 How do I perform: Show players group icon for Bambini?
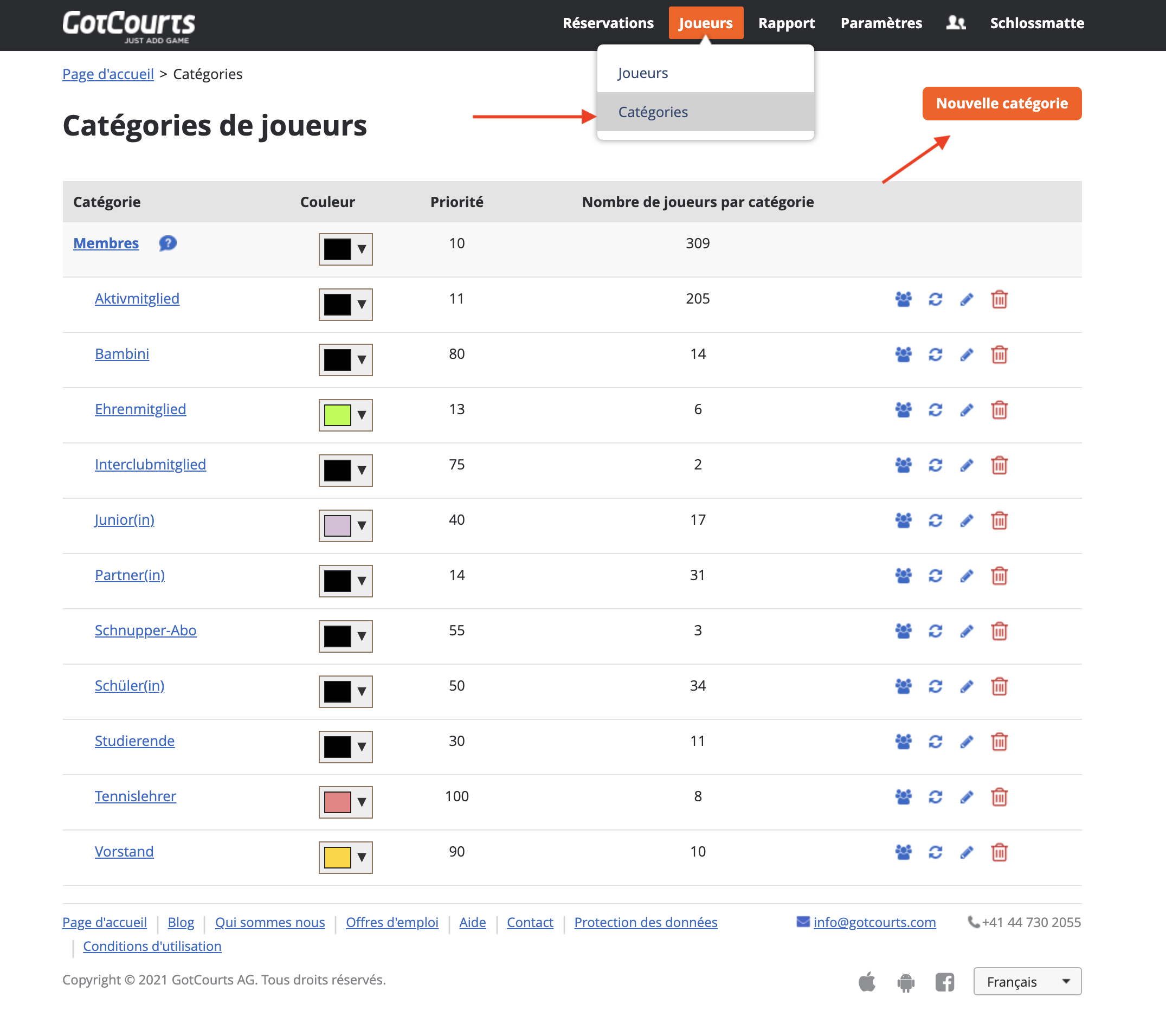tap(903, 354)
